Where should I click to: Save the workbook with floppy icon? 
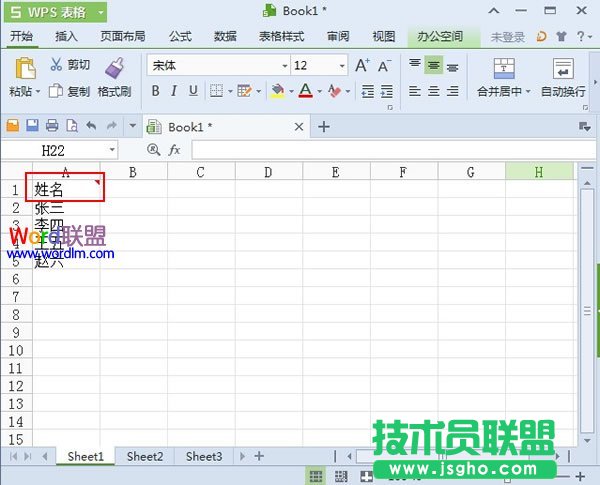point(33,126)
